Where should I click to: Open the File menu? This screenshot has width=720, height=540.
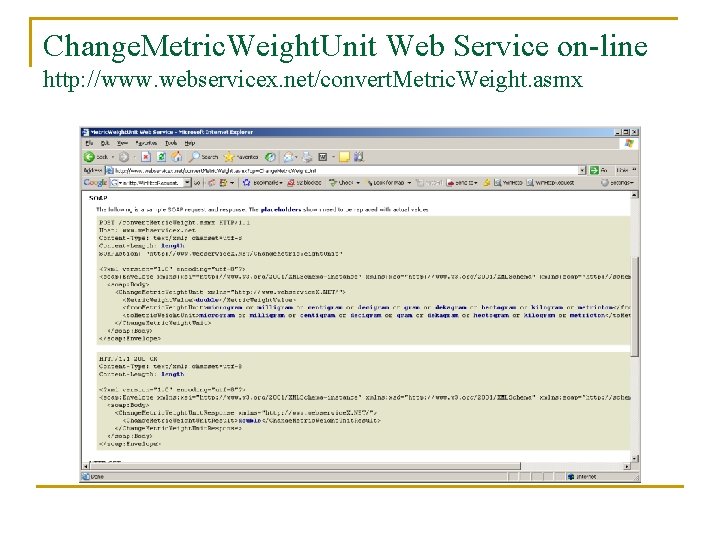[89, 143]
